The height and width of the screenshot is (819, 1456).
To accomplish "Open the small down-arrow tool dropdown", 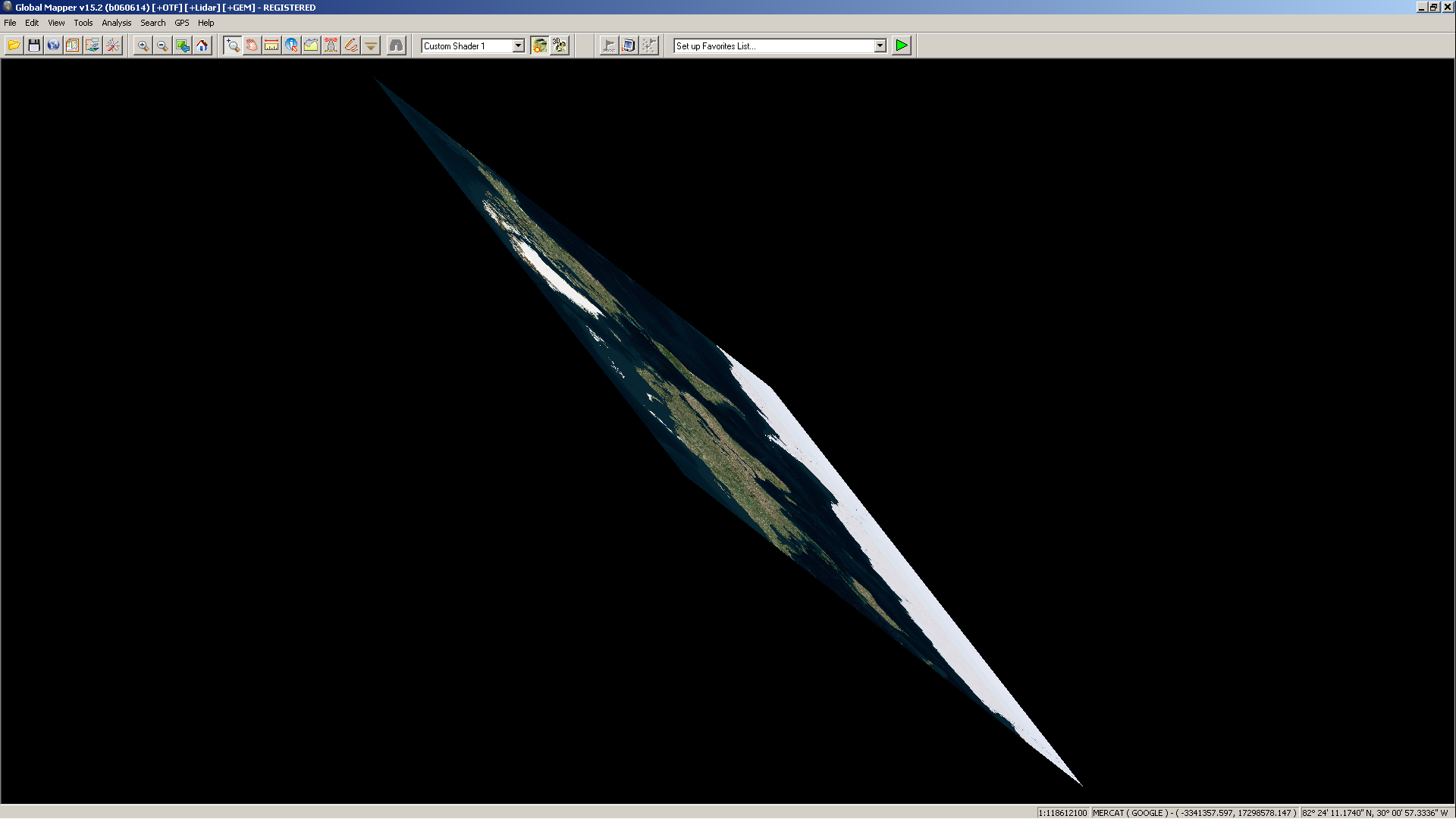I will click(x=371, y=45).
